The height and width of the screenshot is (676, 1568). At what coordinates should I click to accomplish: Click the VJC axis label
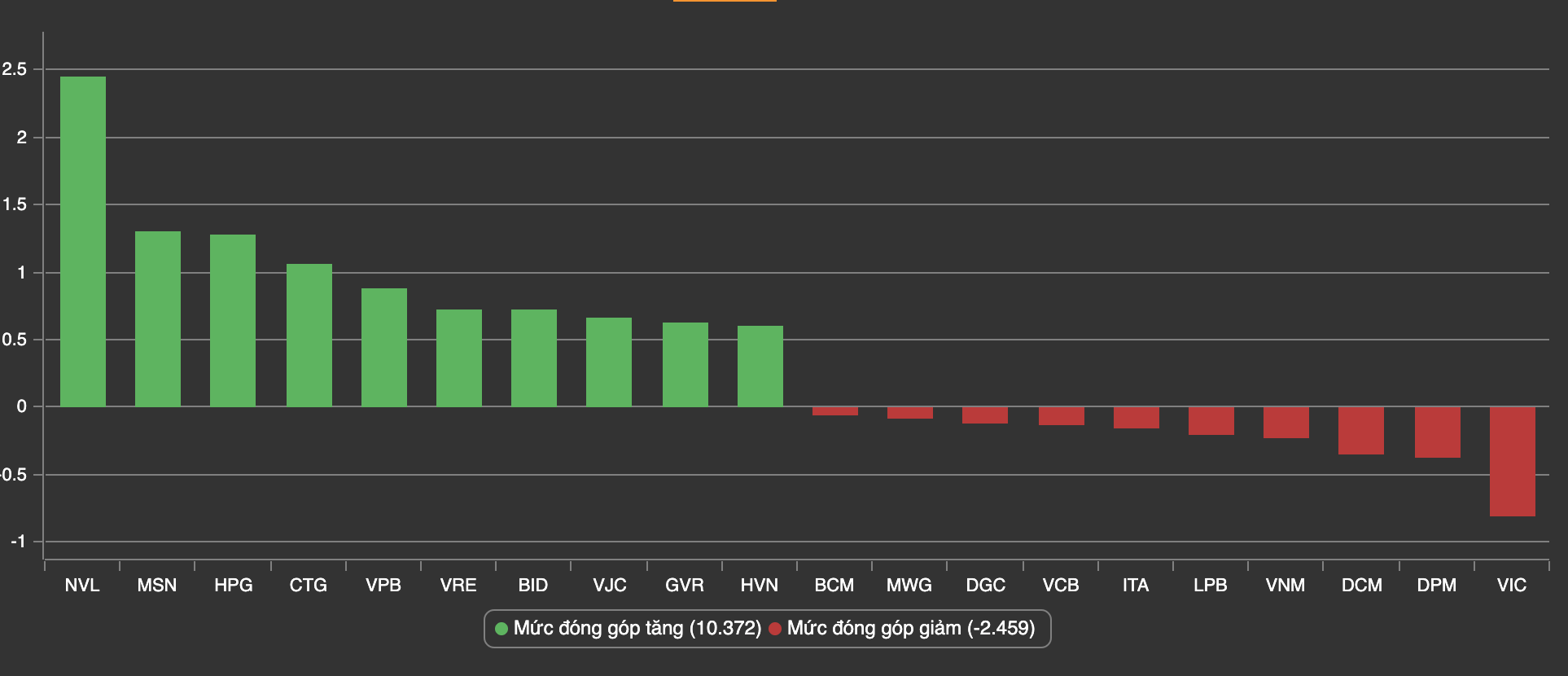(610, 585)
